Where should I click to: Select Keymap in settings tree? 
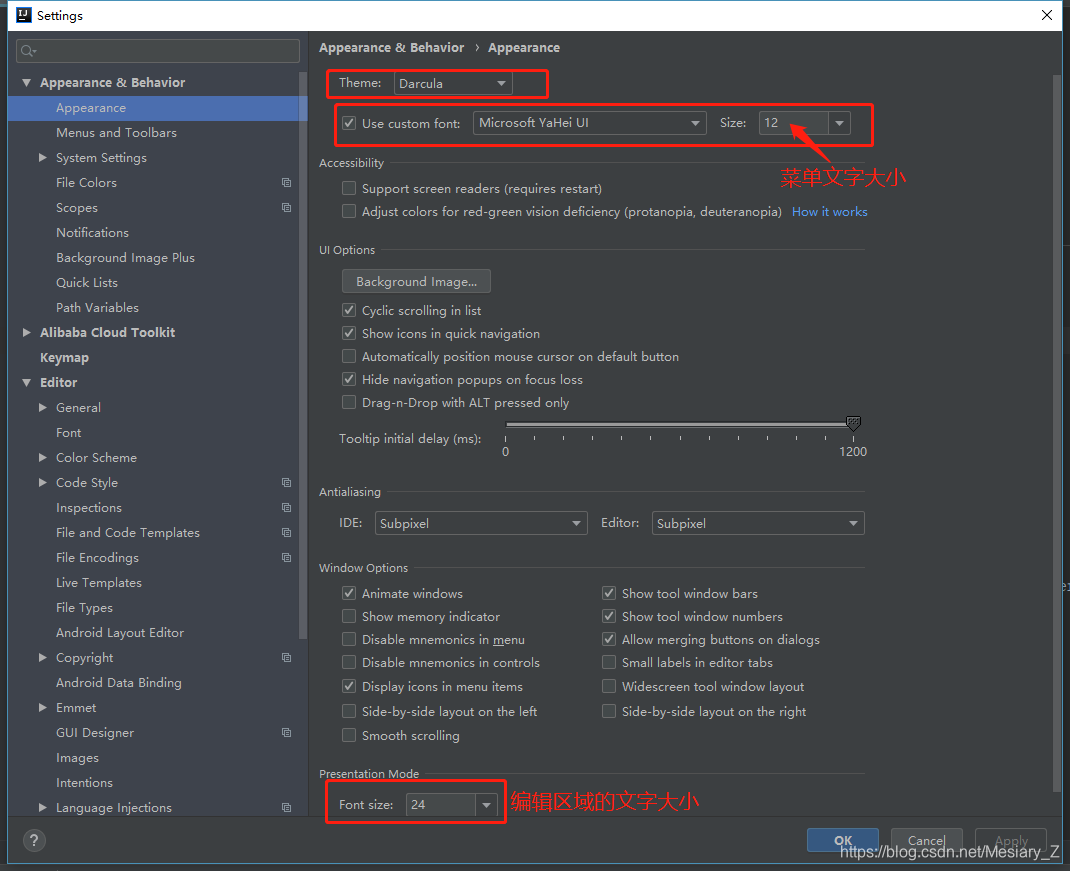[x=64, y=358]
